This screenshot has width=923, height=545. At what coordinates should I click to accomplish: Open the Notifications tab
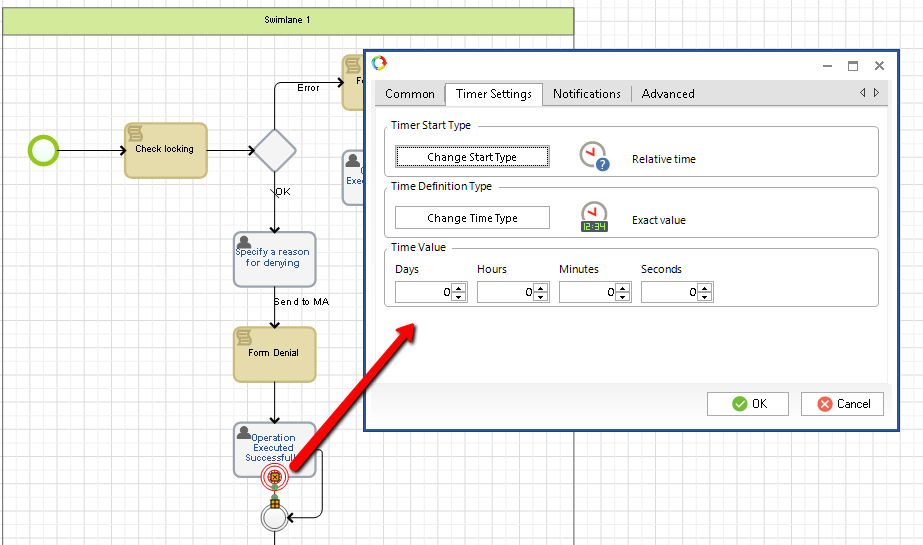(586, 94)
